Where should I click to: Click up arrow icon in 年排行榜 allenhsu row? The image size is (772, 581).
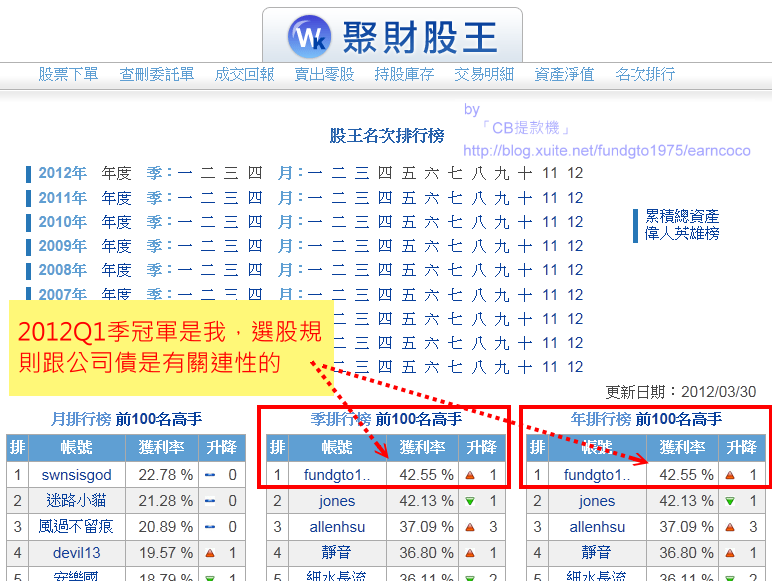click(730, 527)
